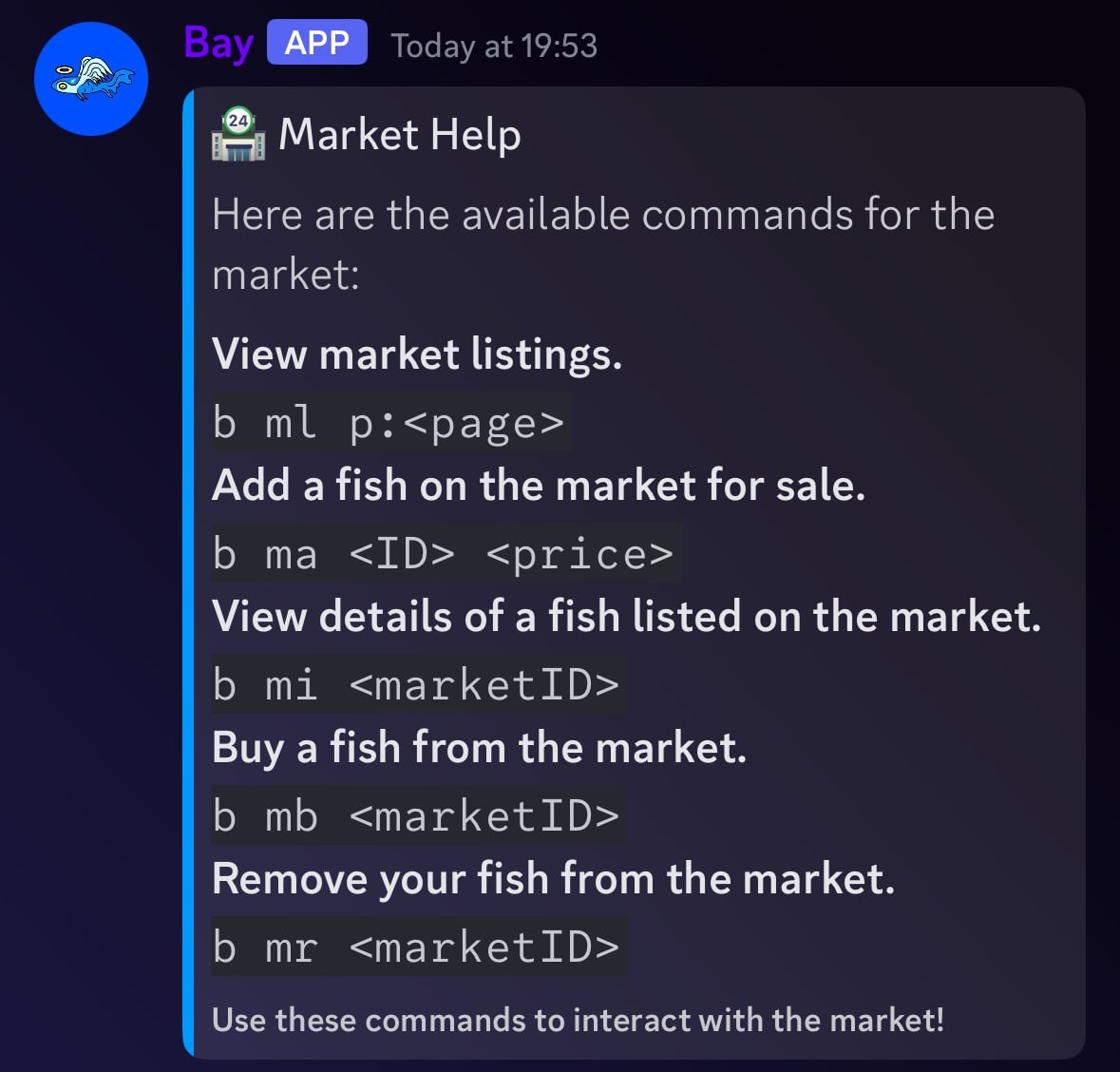Click the 'Add a fish on the market' line

click(540, 485)
